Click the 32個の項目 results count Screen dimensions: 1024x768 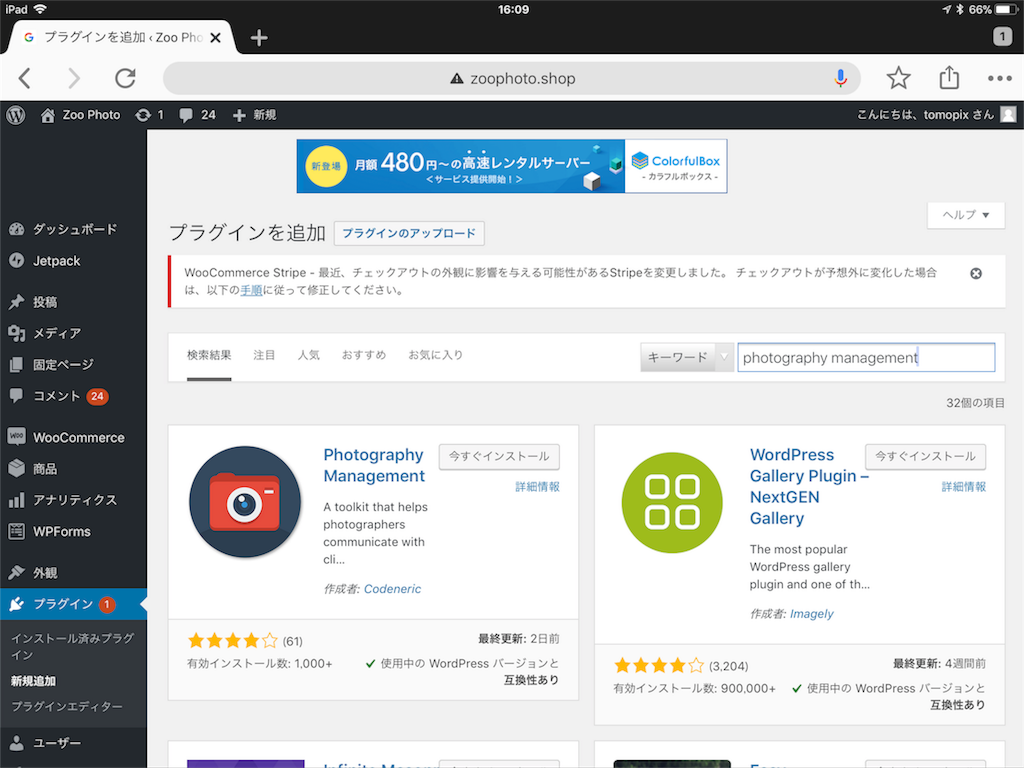tap(975, 403)
